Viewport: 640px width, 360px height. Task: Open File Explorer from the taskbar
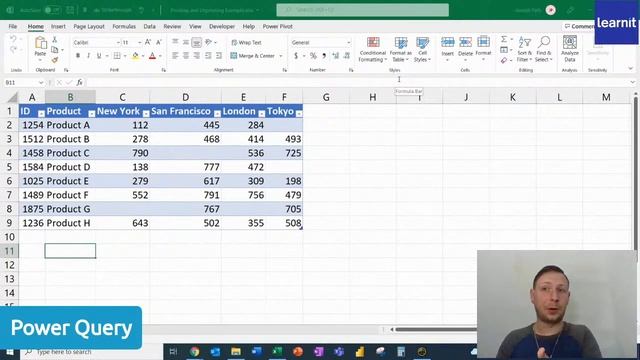coord(236,351)
